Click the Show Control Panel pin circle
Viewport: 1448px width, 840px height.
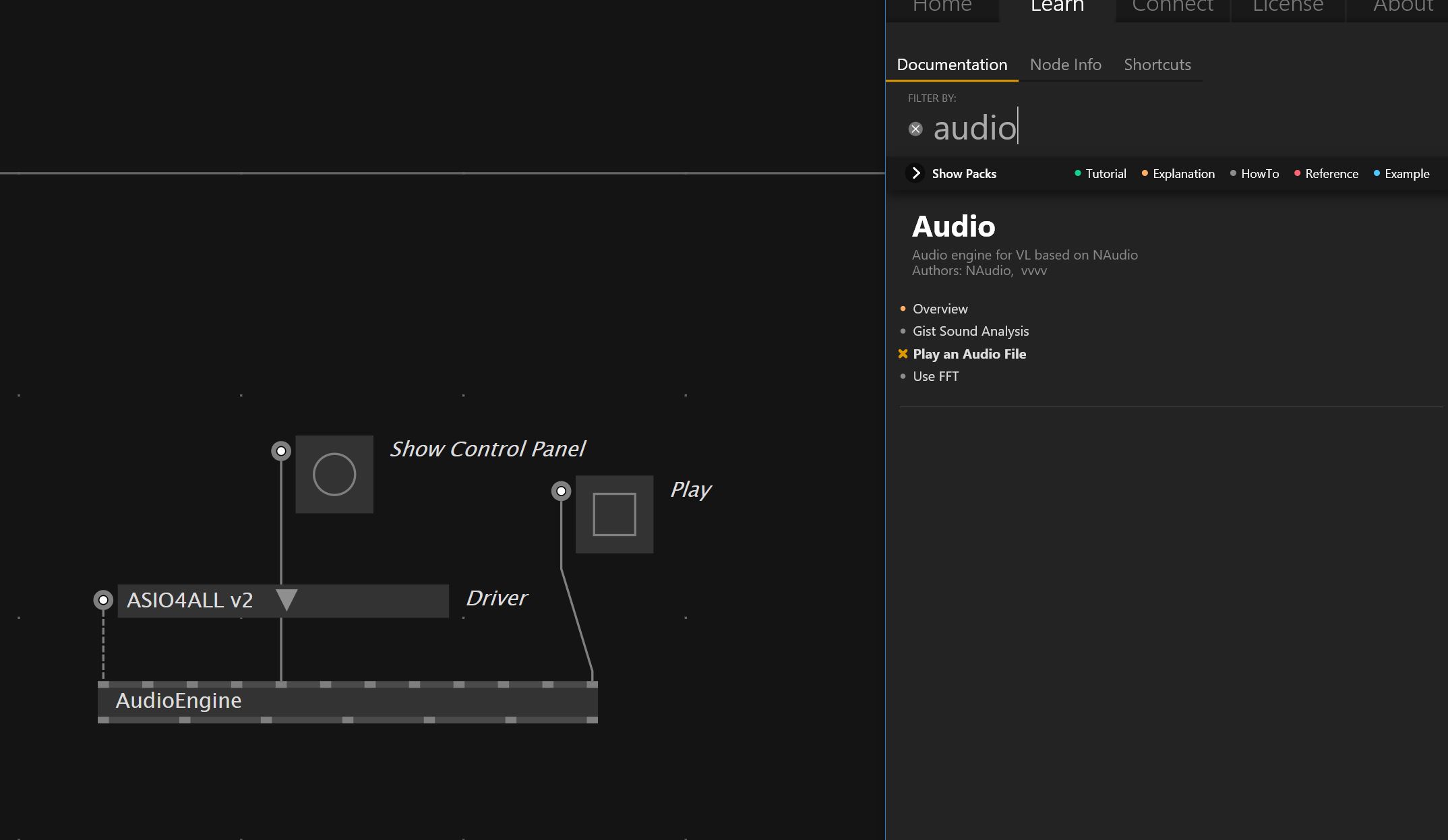coord(281,450)
